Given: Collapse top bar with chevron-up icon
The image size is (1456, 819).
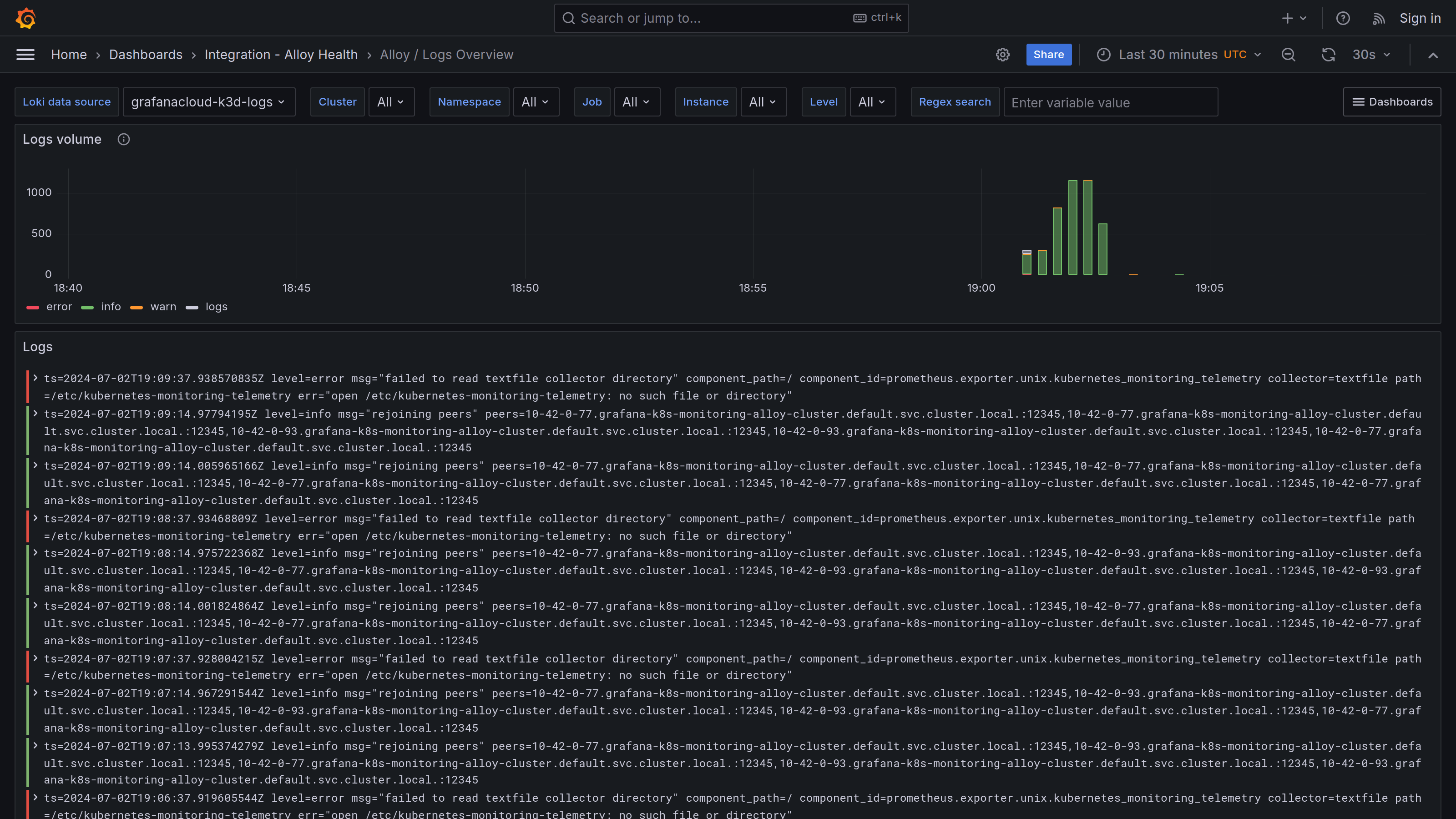Looking at the screenshot, I should click(x=1433, y=56).
